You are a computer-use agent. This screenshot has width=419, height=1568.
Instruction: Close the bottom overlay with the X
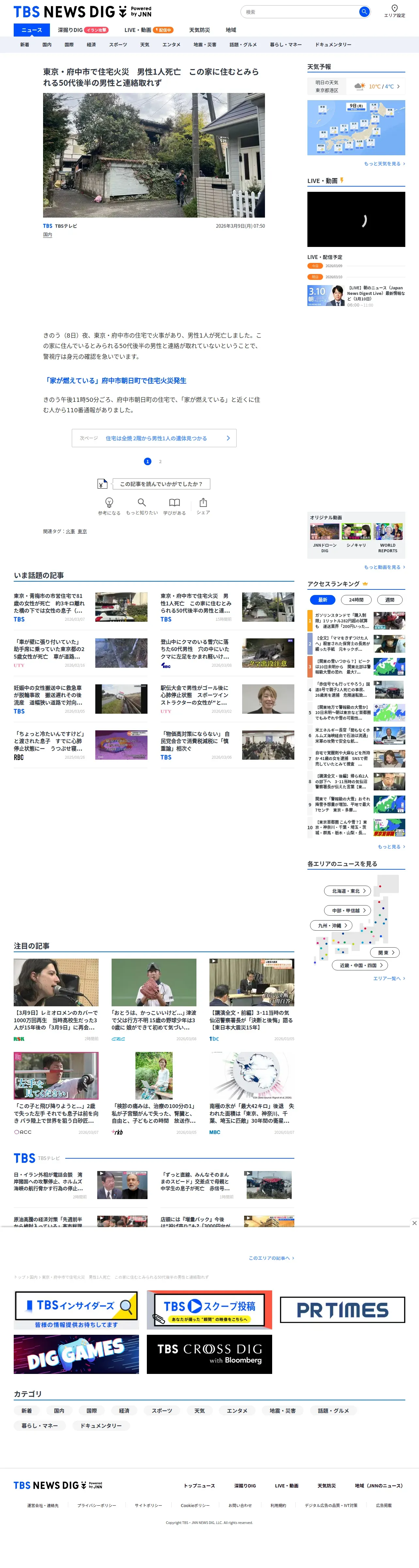(x=414, y=1222)
